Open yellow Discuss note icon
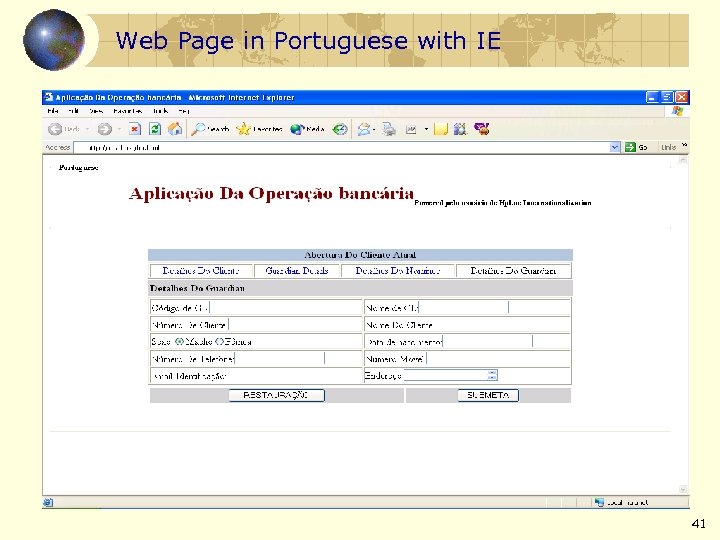 [440, 129]
